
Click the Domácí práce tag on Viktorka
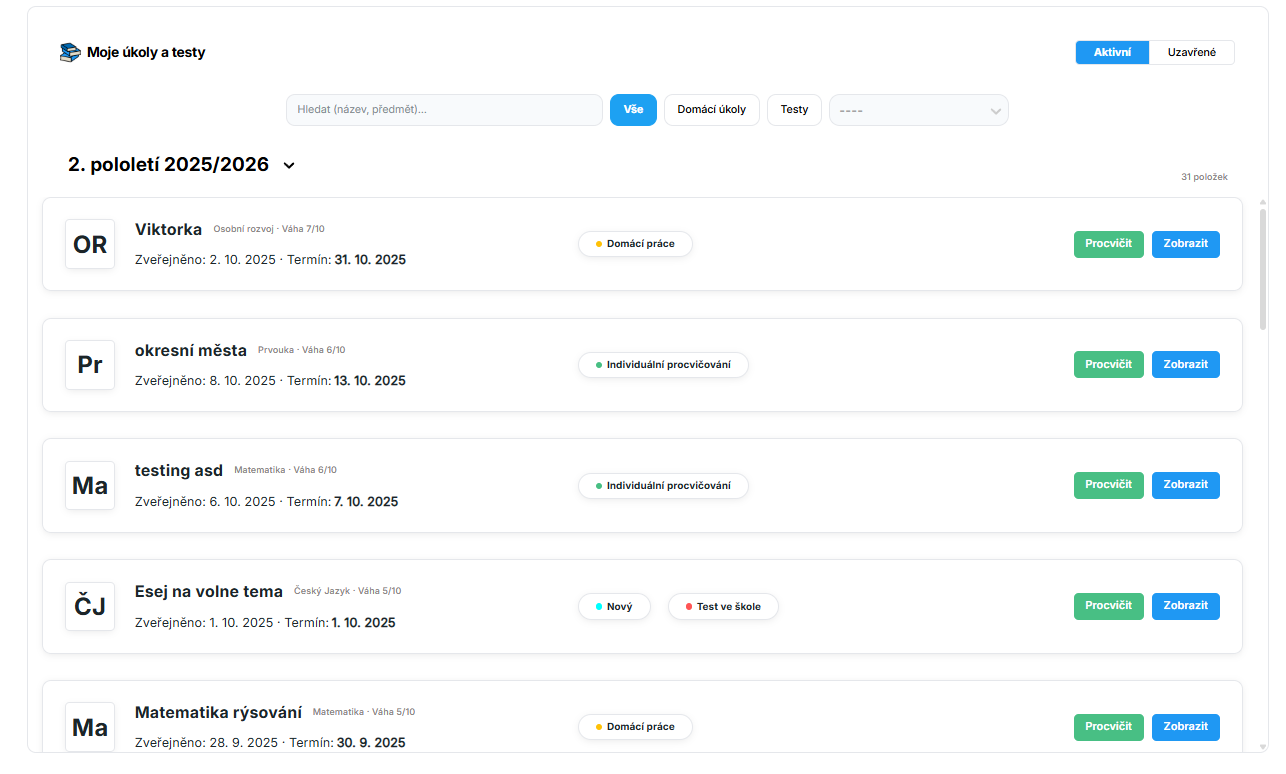635,244
